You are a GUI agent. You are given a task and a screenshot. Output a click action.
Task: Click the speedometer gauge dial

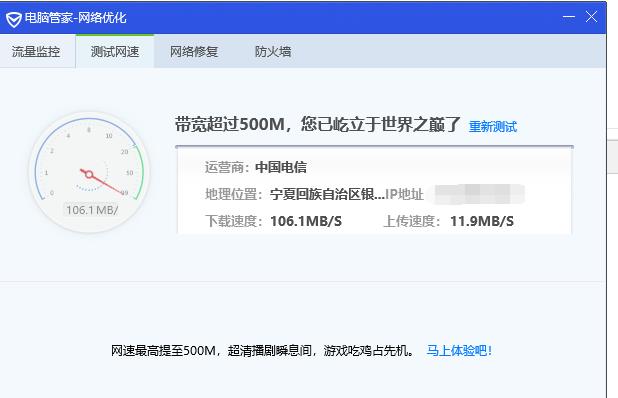(89, 172)
